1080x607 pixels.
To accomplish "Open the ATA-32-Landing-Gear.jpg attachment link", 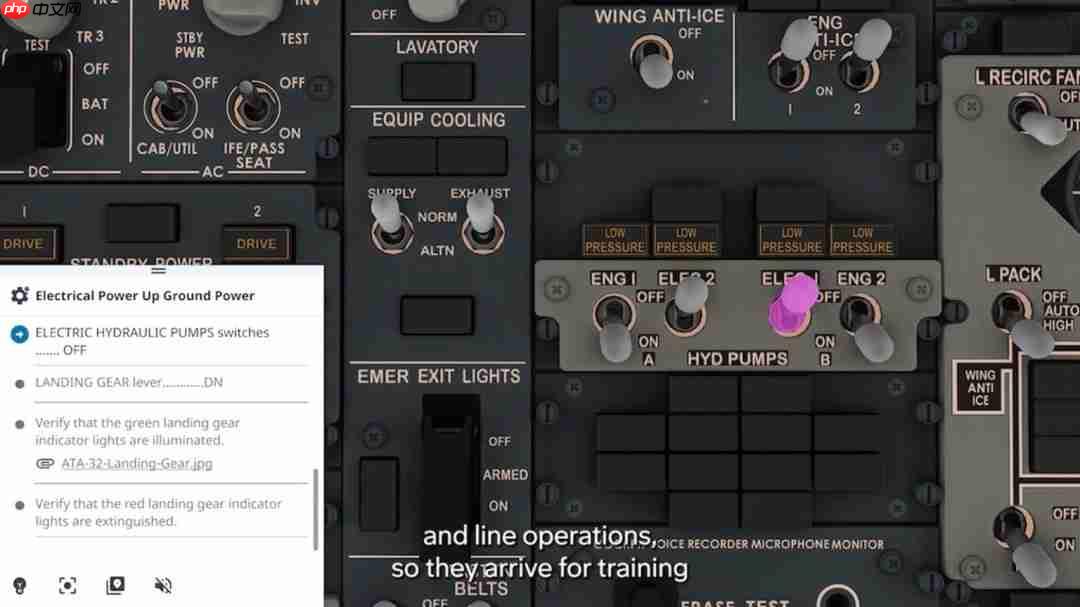I will [x=136, y=464].
